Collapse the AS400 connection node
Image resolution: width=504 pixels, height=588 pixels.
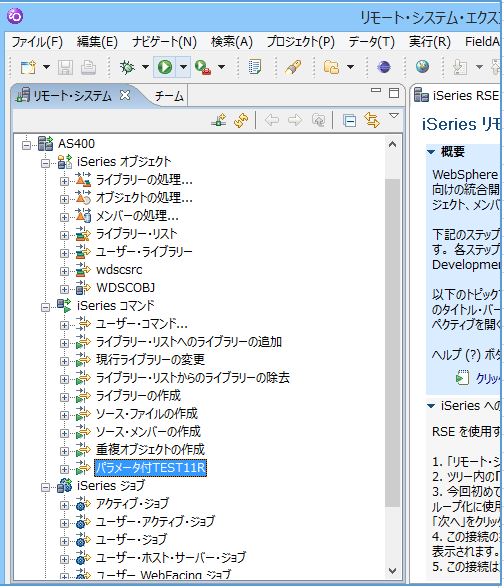(26, 144)
